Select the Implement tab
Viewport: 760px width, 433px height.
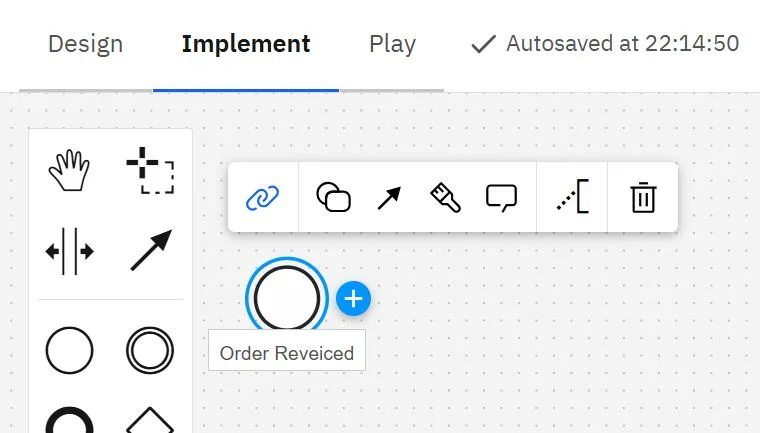[x=246, y=44]
